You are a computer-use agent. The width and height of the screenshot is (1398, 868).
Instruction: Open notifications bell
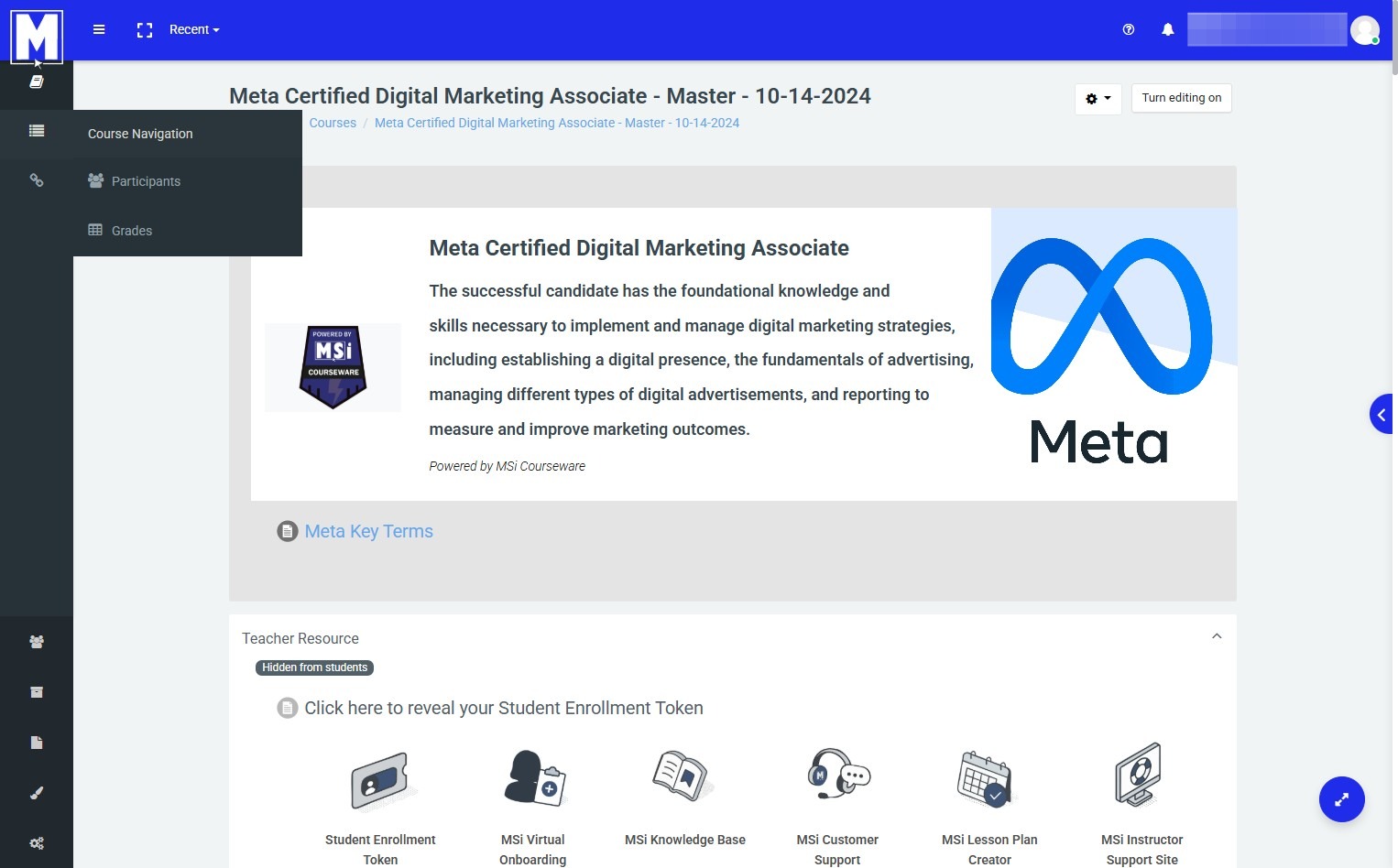click(x=1168, y=29)
